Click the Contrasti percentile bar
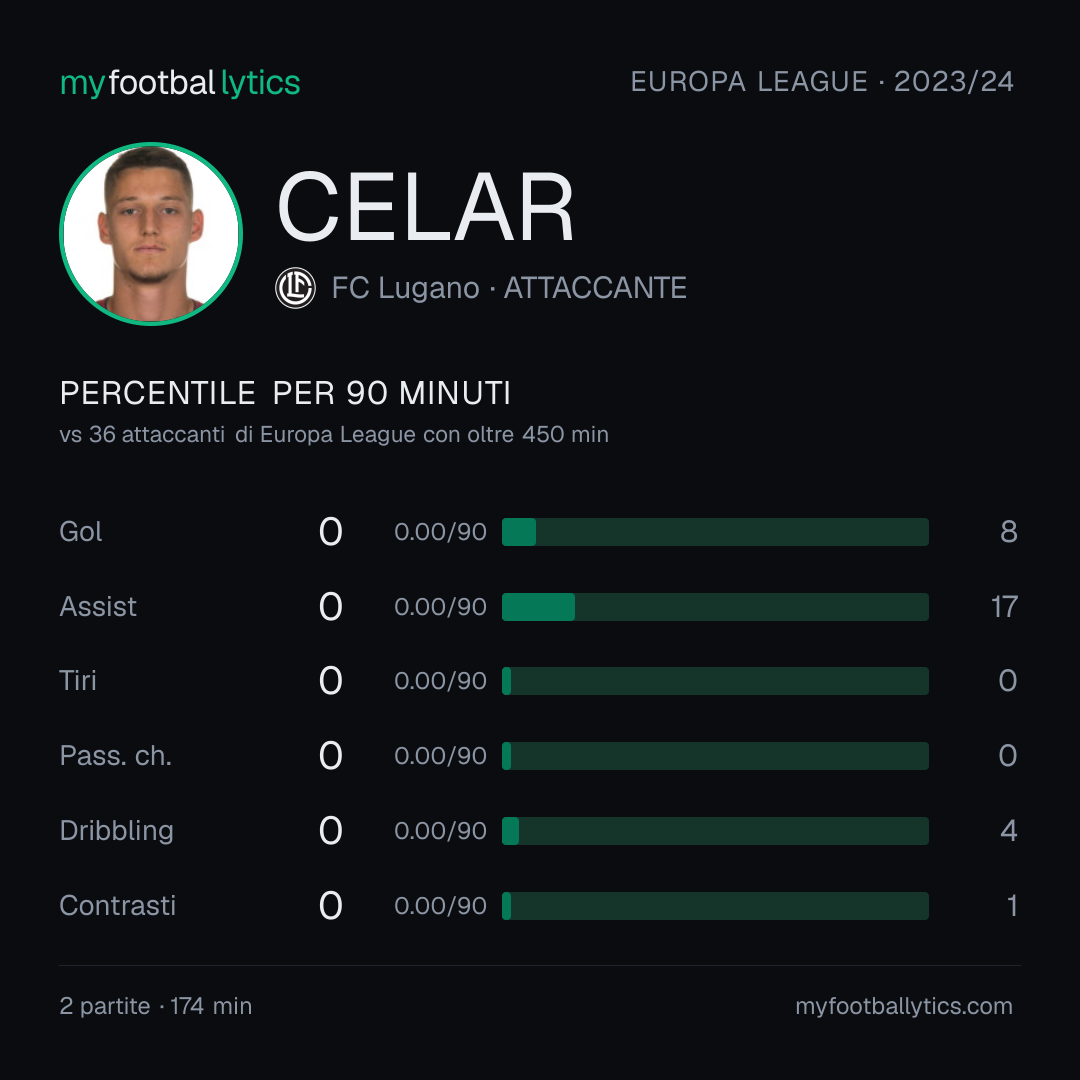 tap(715, 906)
